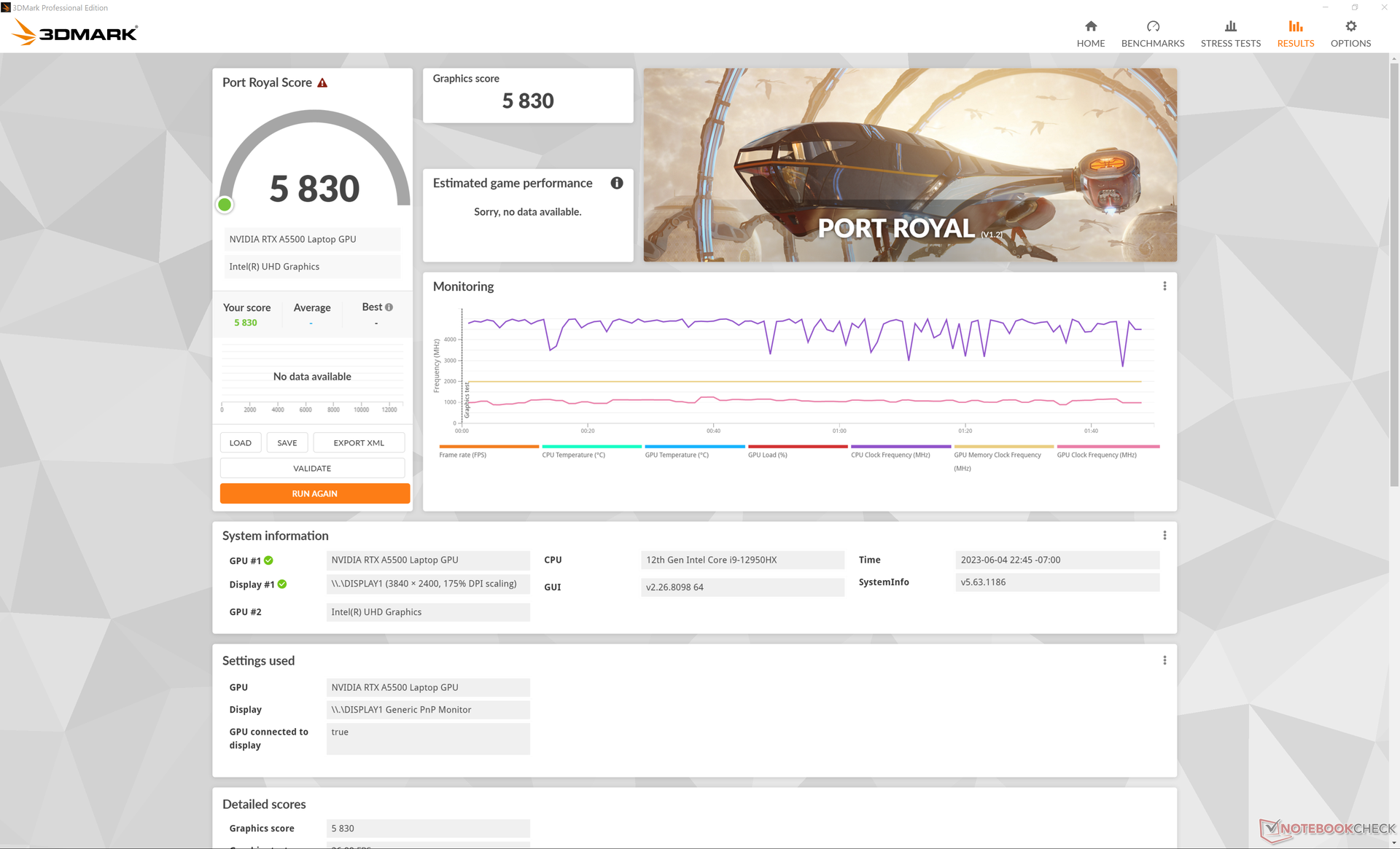The image size is (1400, 849).
Task: Open Monitoring panel three-dot menu
Action: click(1164, 286)
